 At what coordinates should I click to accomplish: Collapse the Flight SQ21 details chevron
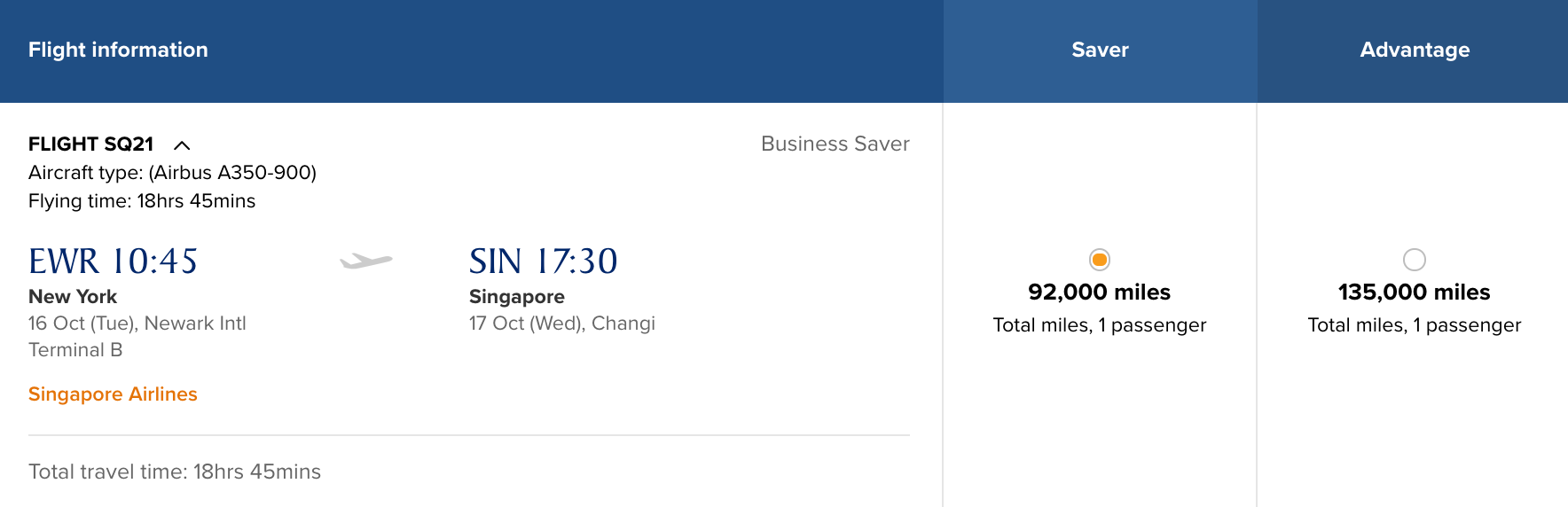pos(182,144)
